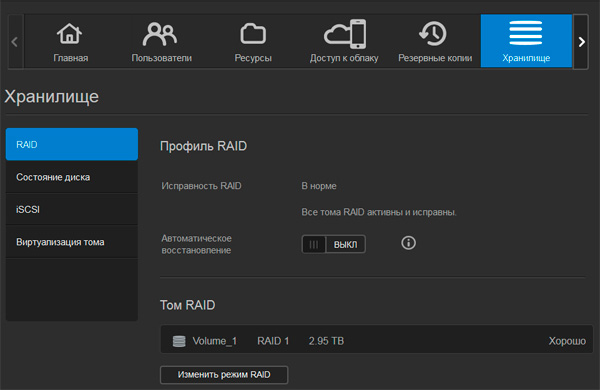This screenshot has height=390, width=600.
Task: Select the RAID sidebar tab
Action: click(x=72, y=144)
